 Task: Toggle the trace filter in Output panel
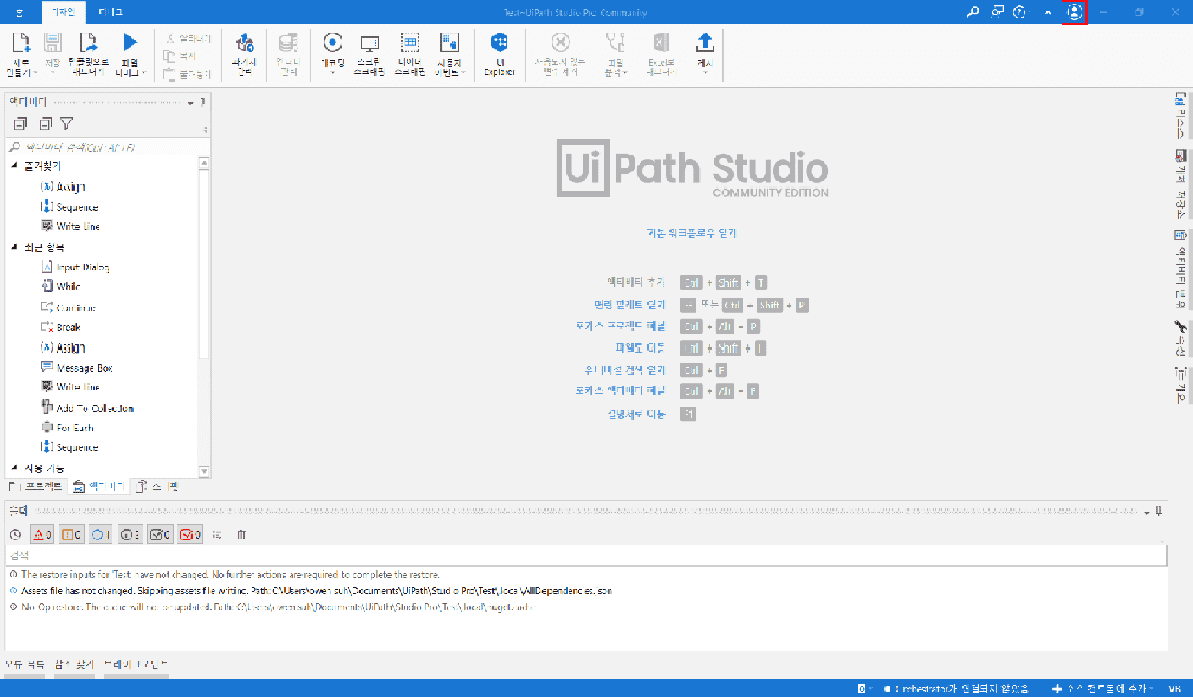[x=130, y=535]
